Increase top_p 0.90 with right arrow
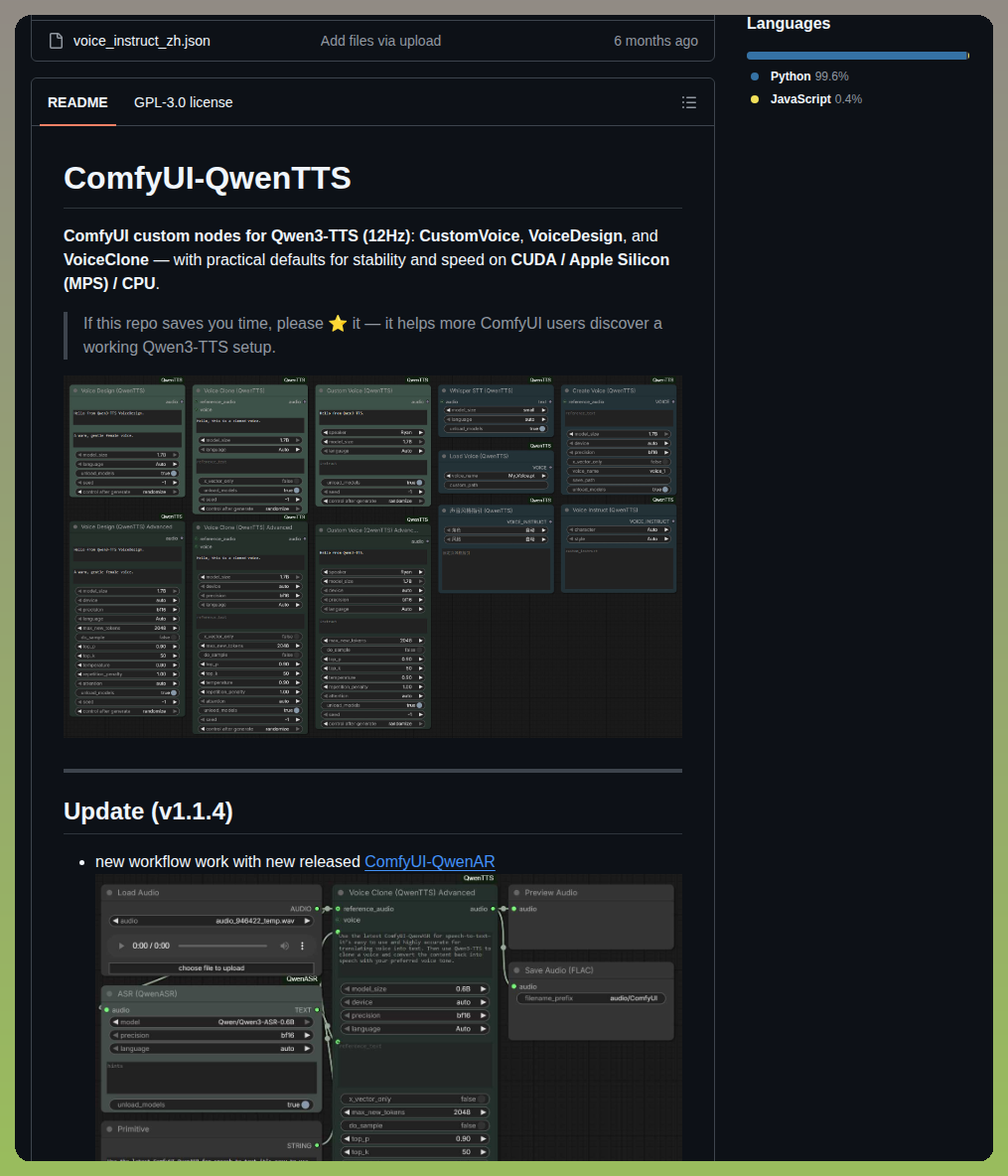The height and width of the screenshot is (1176, 1008). [x=483, y=1139]
